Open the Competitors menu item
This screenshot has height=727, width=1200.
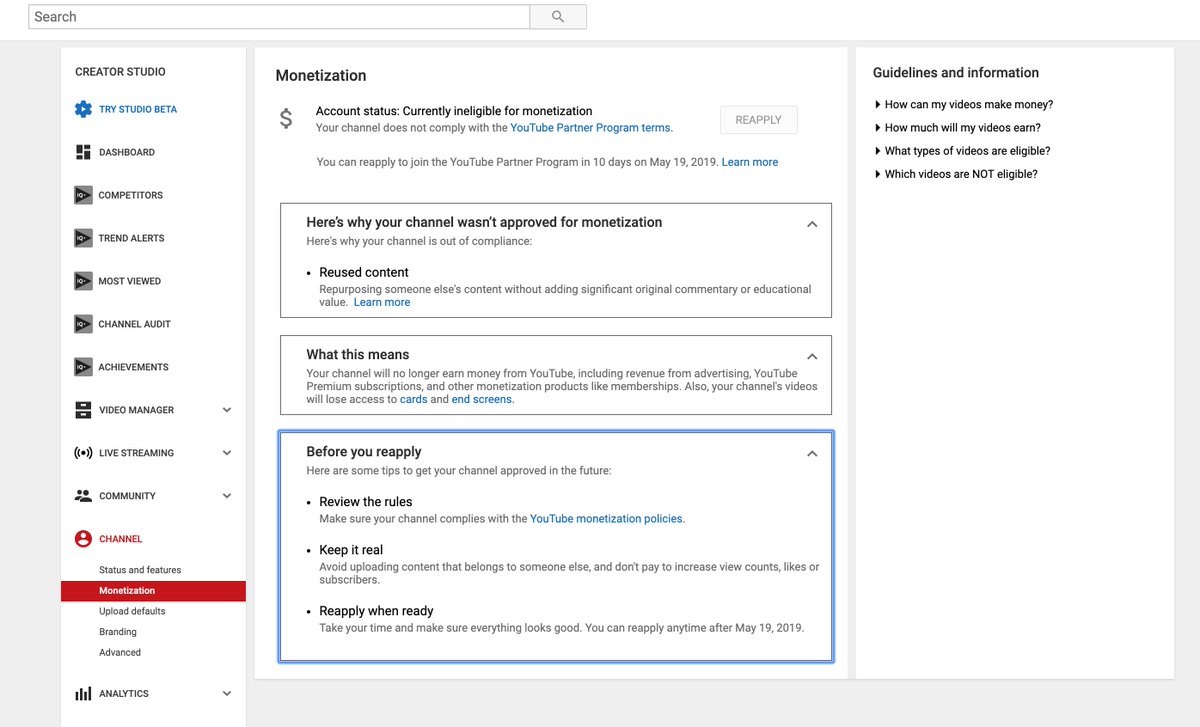(131, 195)
